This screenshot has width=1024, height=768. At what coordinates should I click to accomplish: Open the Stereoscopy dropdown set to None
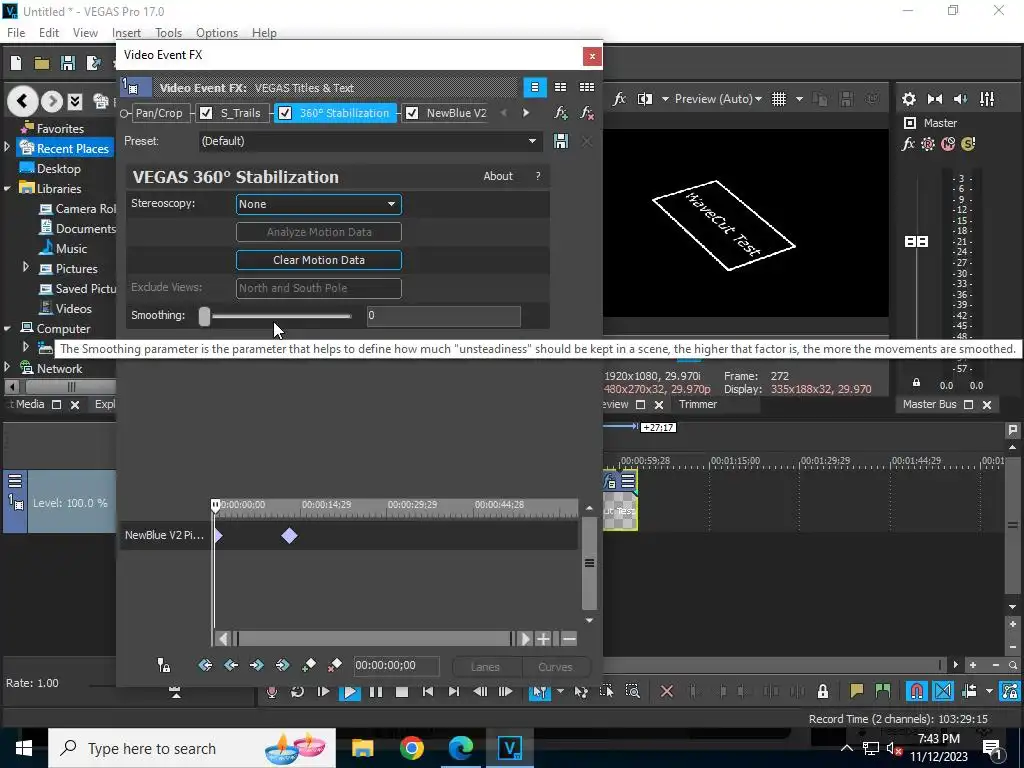click(x=319, y=204)
